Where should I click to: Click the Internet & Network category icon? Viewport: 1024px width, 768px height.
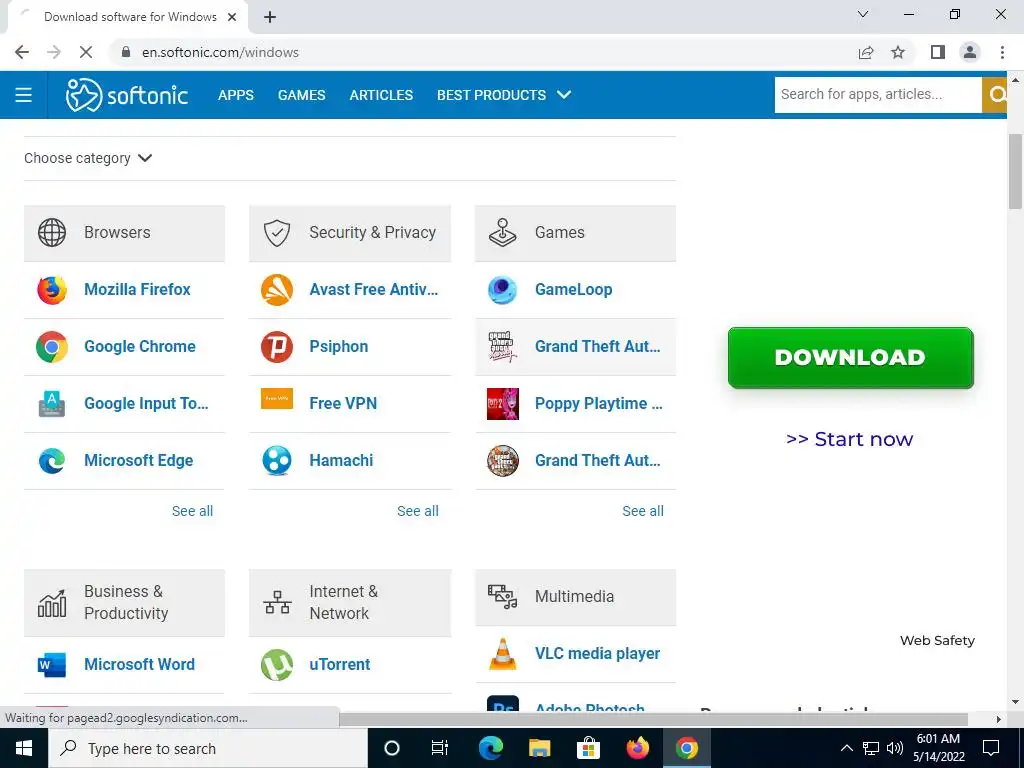click(x=277, y=602)
